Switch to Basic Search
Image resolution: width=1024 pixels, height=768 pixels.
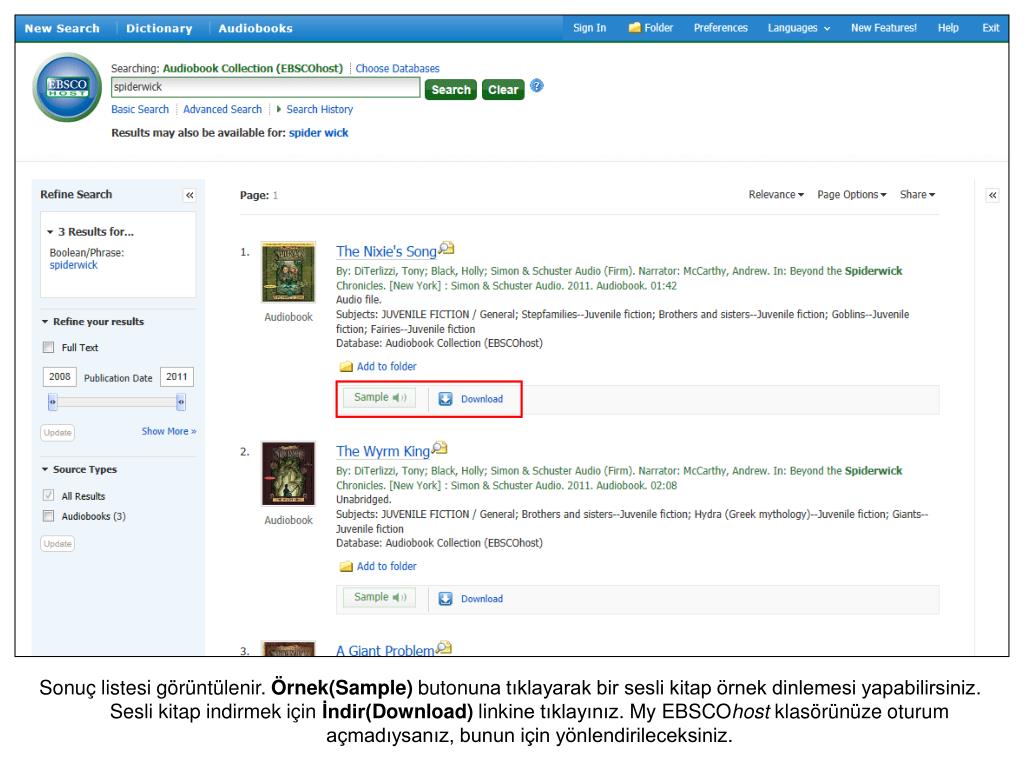click(140, 109)
